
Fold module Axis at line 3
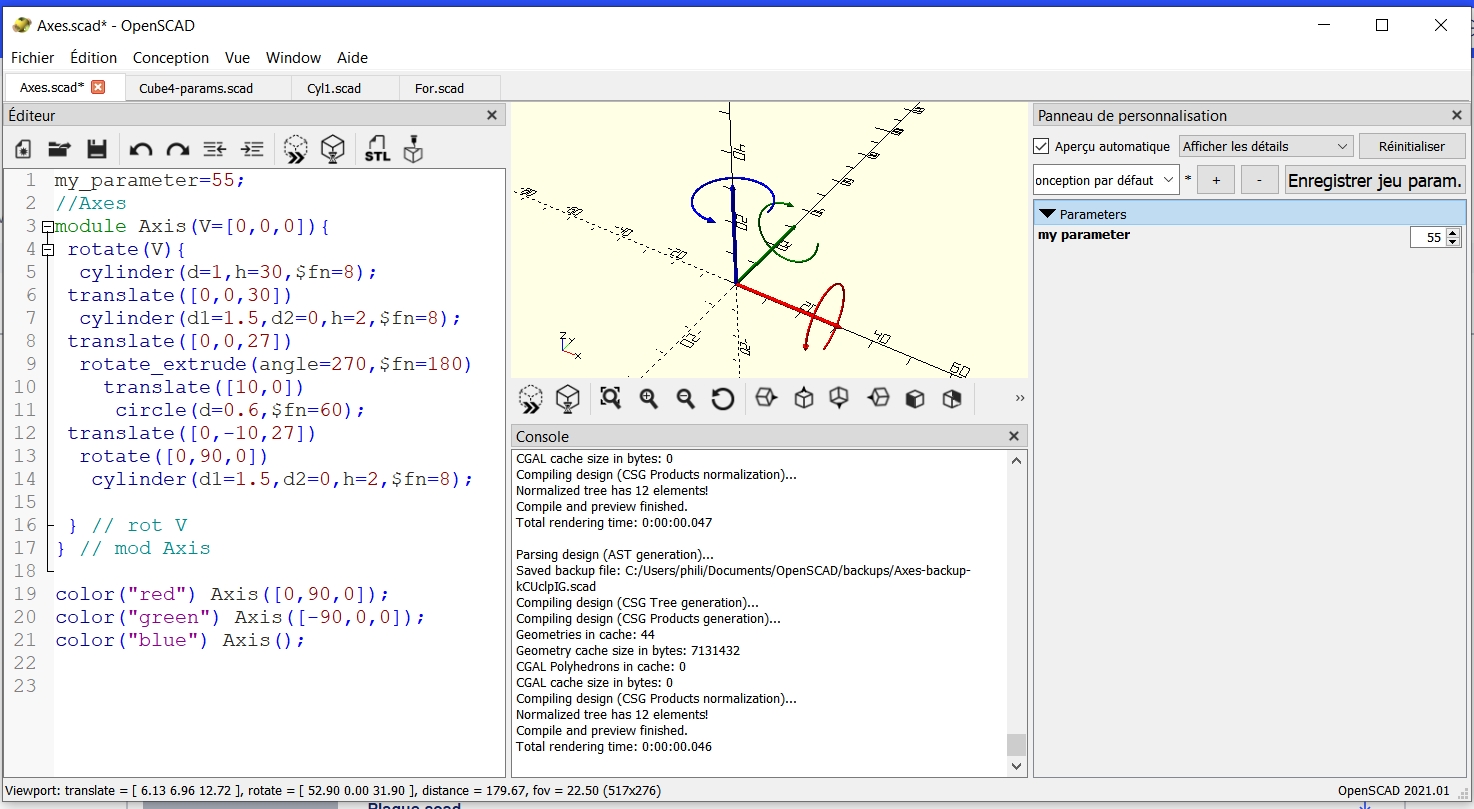coord(47,227)
